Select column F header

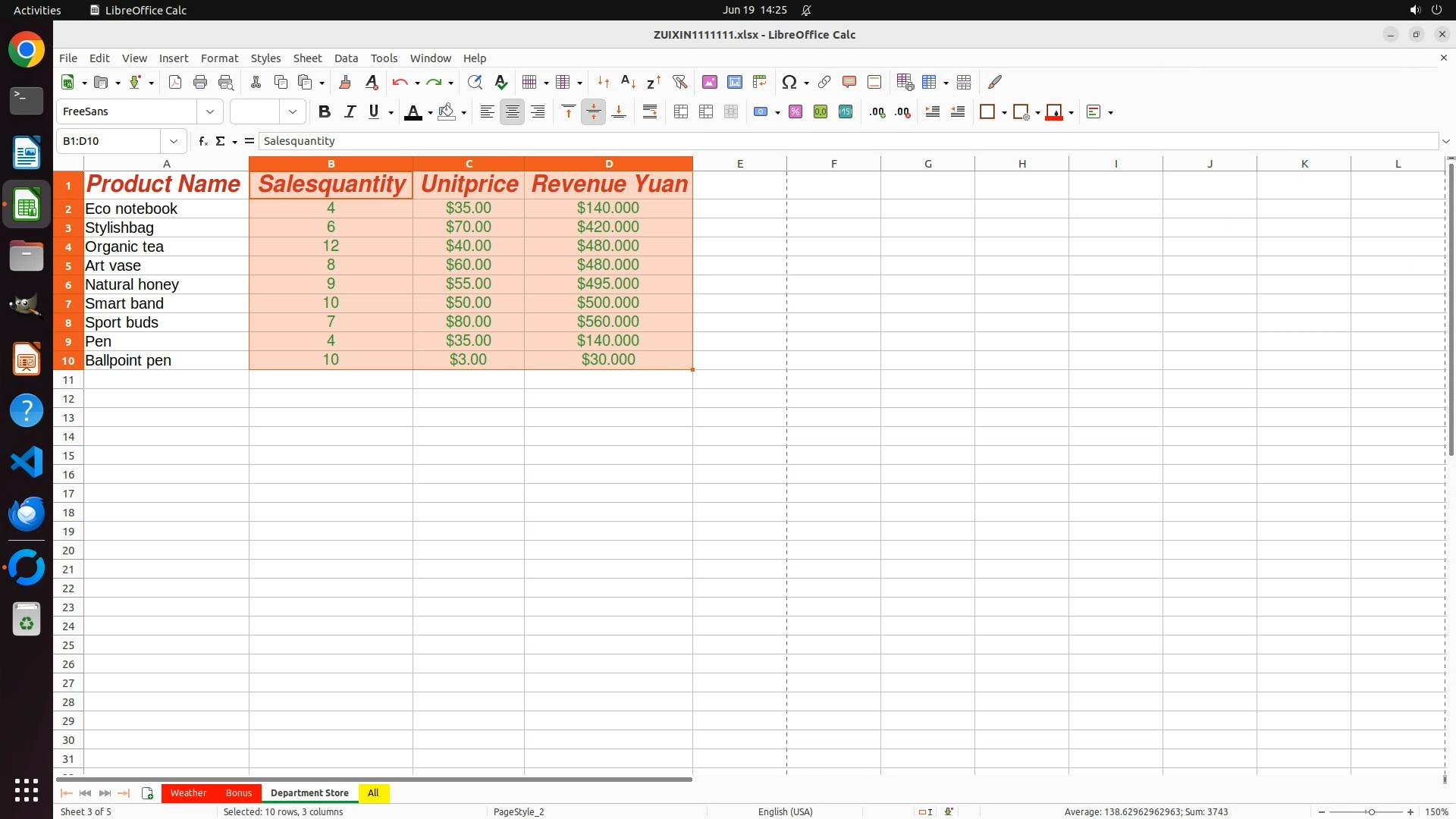833,164
